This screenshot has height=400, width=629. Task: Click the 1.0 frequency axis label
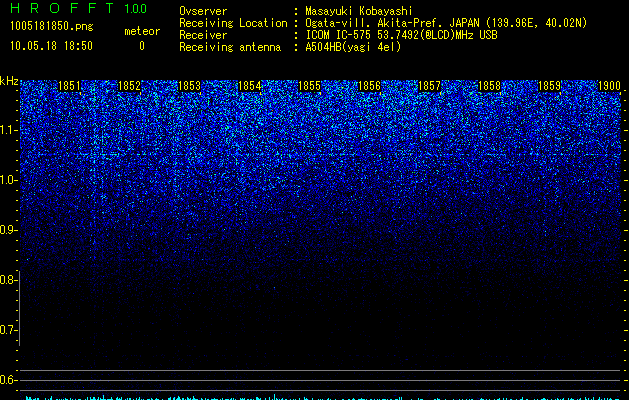click(8, 180)
